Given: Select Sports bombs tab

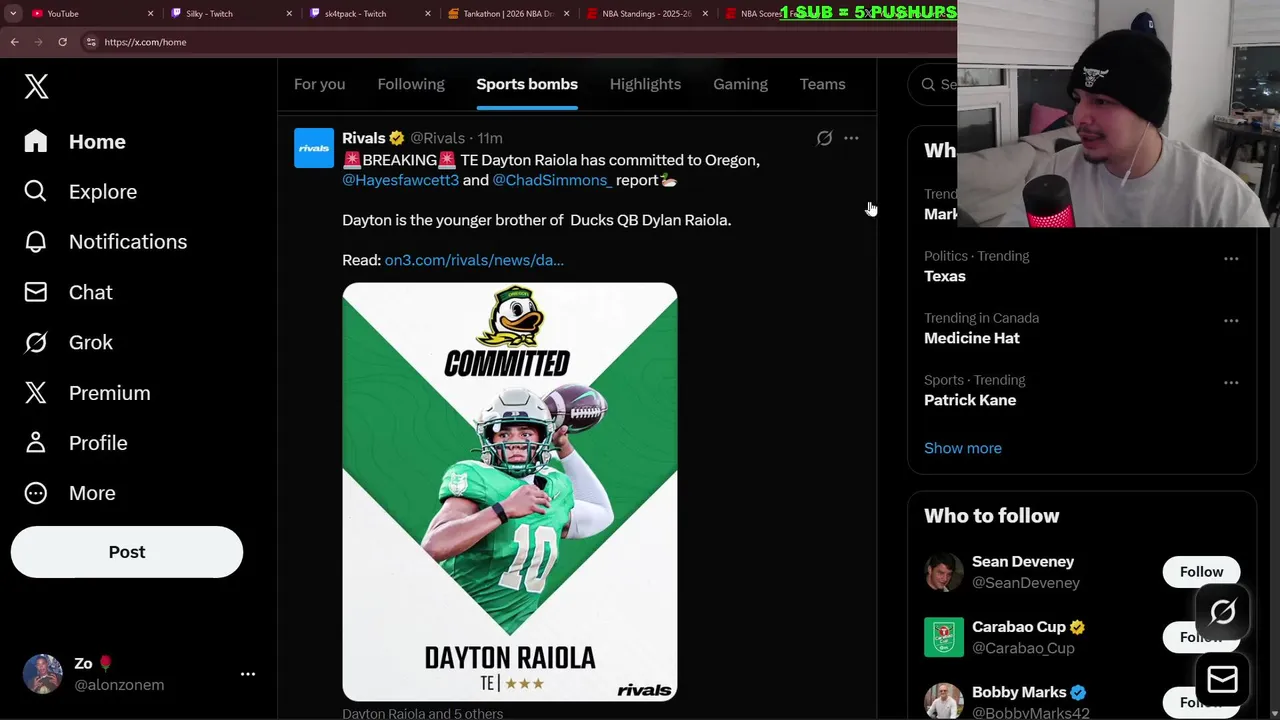Looking at the screenshot, I should [x=527, y=84].
